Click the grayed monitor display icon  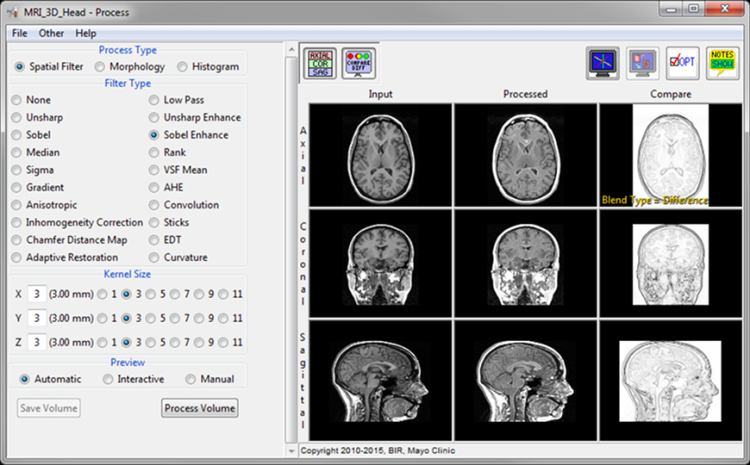(642, 63)
